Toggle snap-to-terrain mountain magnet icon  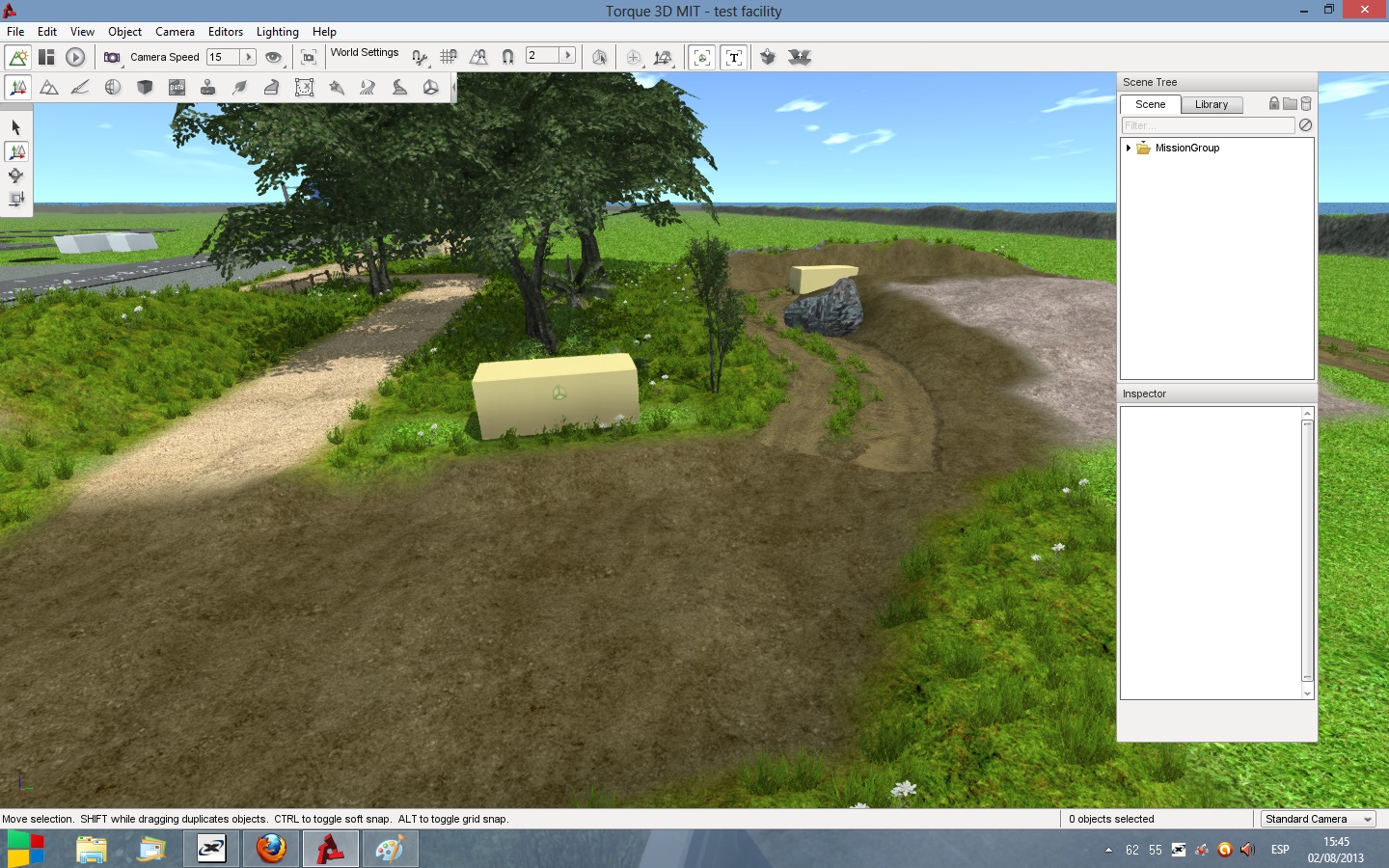478,57
